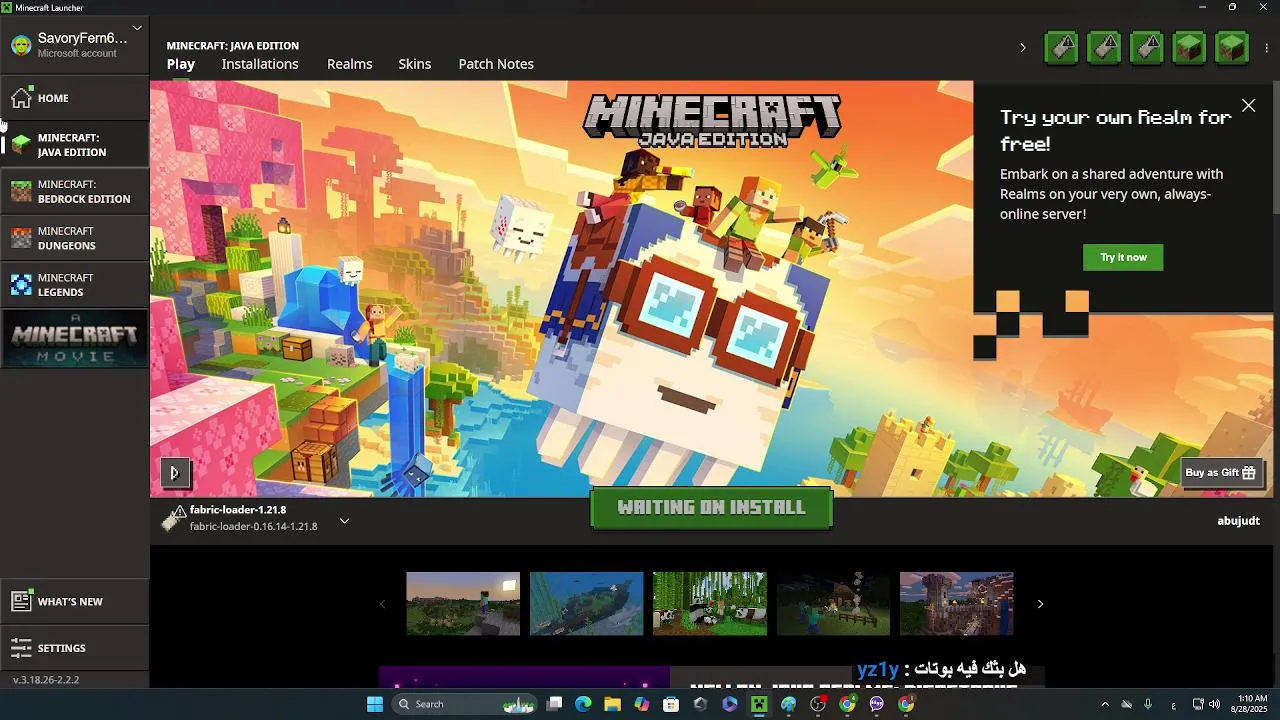Show hidden system tray icons
Image resolution: width=1280 pixels, height=720 pixels.
coord(1105,704)
